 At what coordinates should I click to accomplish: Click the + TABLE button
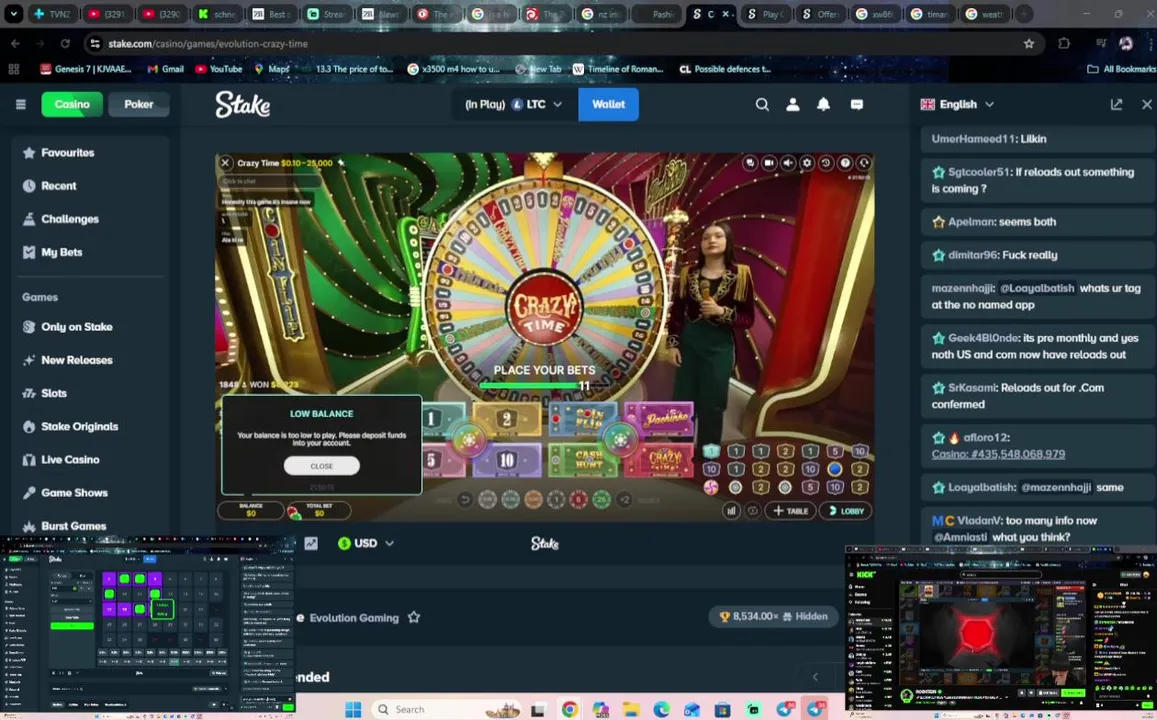point(790,510)
